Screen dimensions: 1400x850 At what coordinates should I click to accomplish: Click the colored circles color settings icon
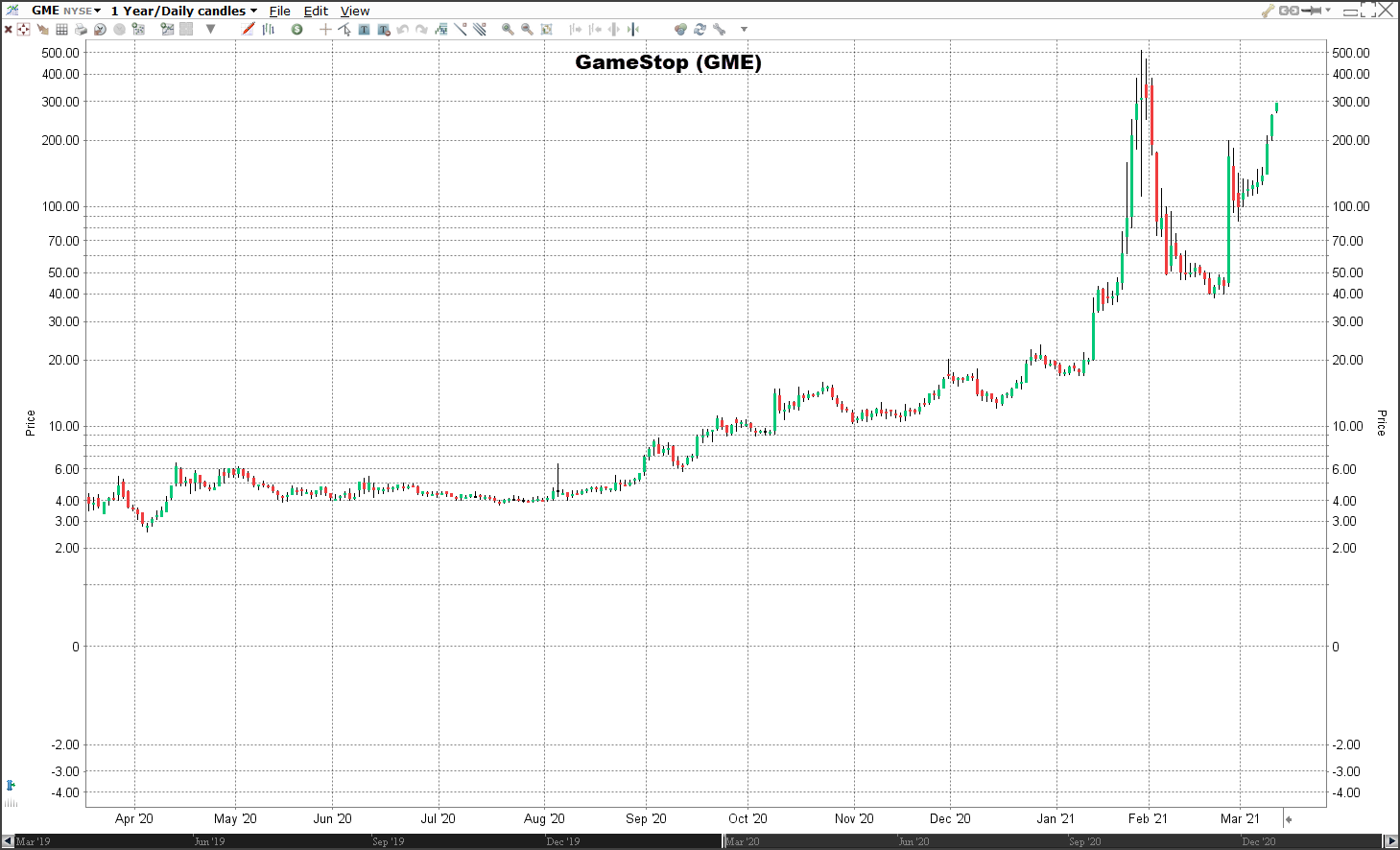[680, 30]
